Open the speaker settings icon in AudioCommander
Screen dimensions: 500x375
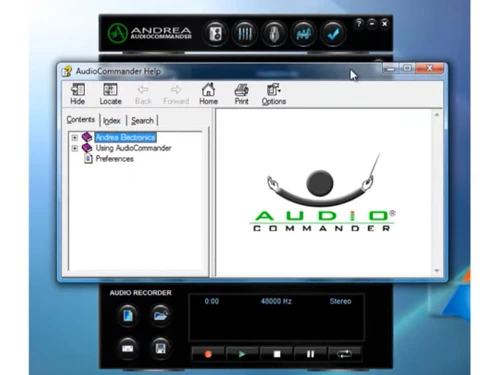click(x=215, y=34)
